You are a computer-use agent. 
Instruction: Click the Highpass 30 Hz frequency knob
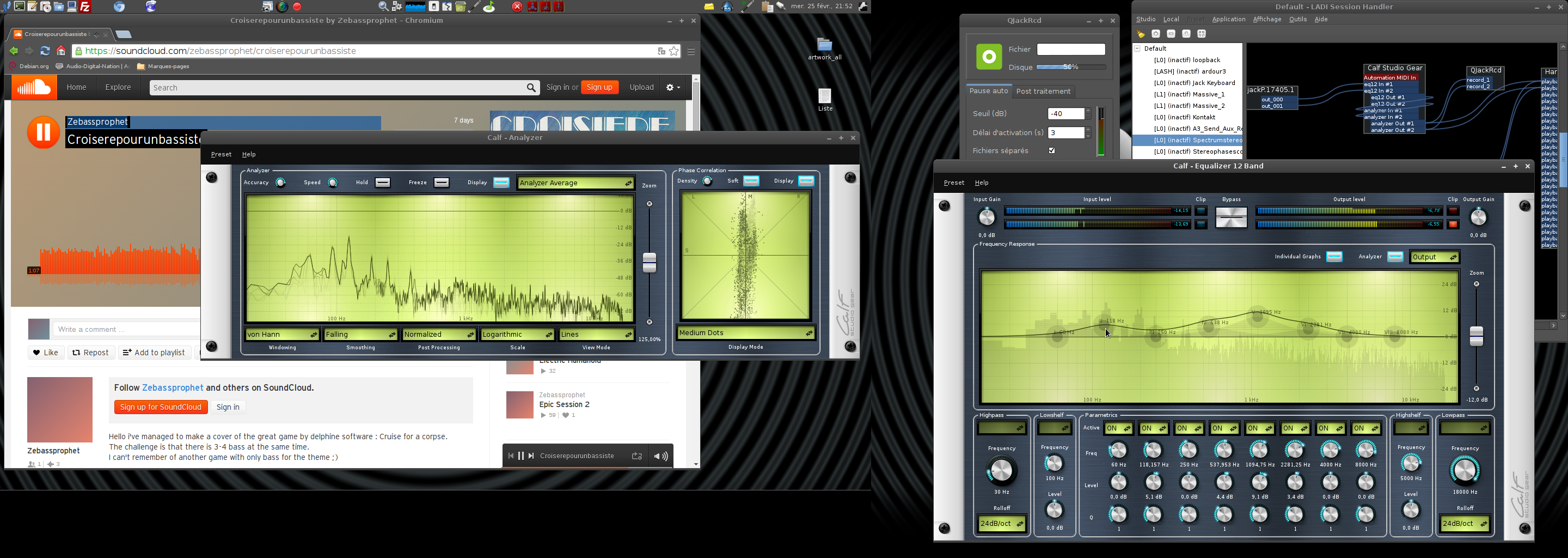(x=1001, y=470)
